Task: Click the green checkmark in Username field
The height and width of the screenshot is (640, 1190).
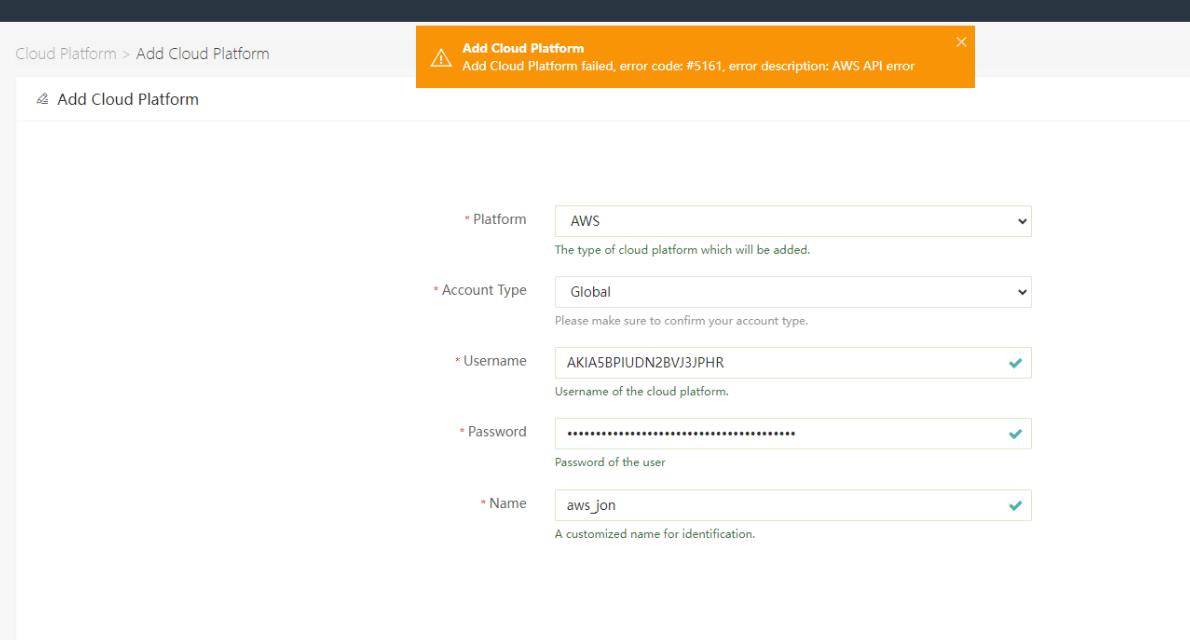Action: coord(1015,363)
